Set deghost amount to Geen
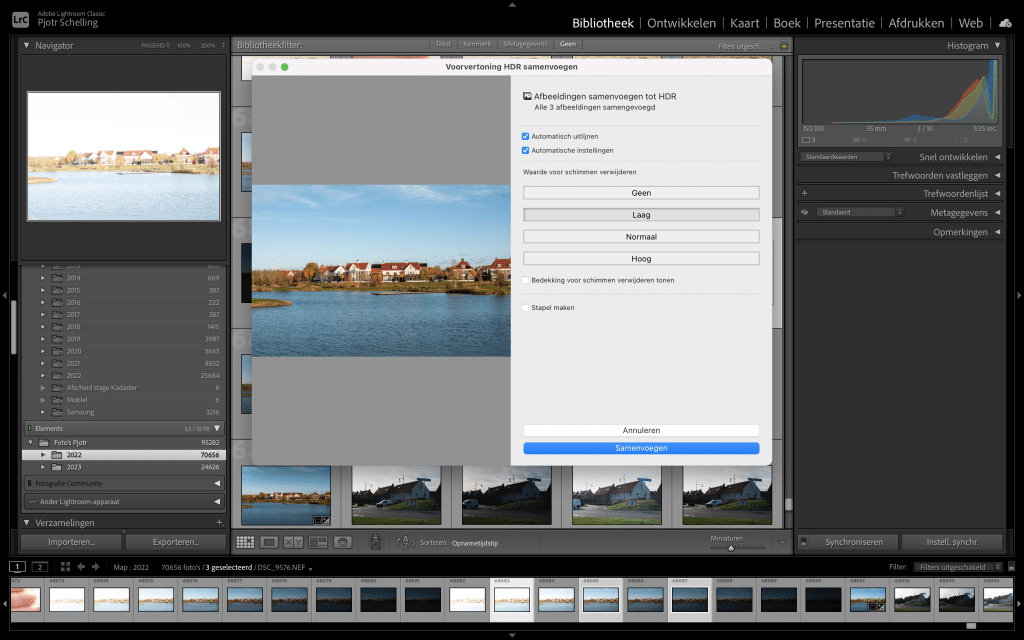This screenshot has width=1024, height=640. (641, 193)
